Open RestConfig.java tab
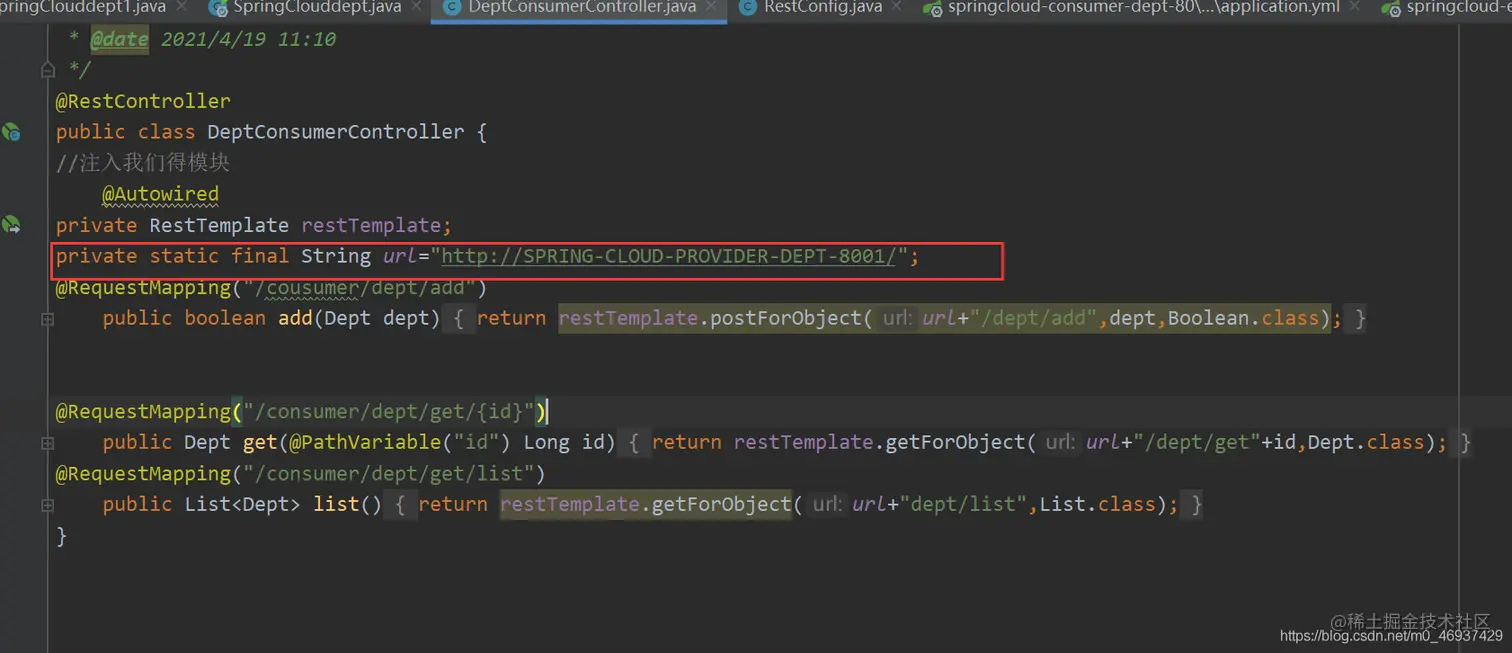This screenshot has width=1512, height=653. click(823, 8)
